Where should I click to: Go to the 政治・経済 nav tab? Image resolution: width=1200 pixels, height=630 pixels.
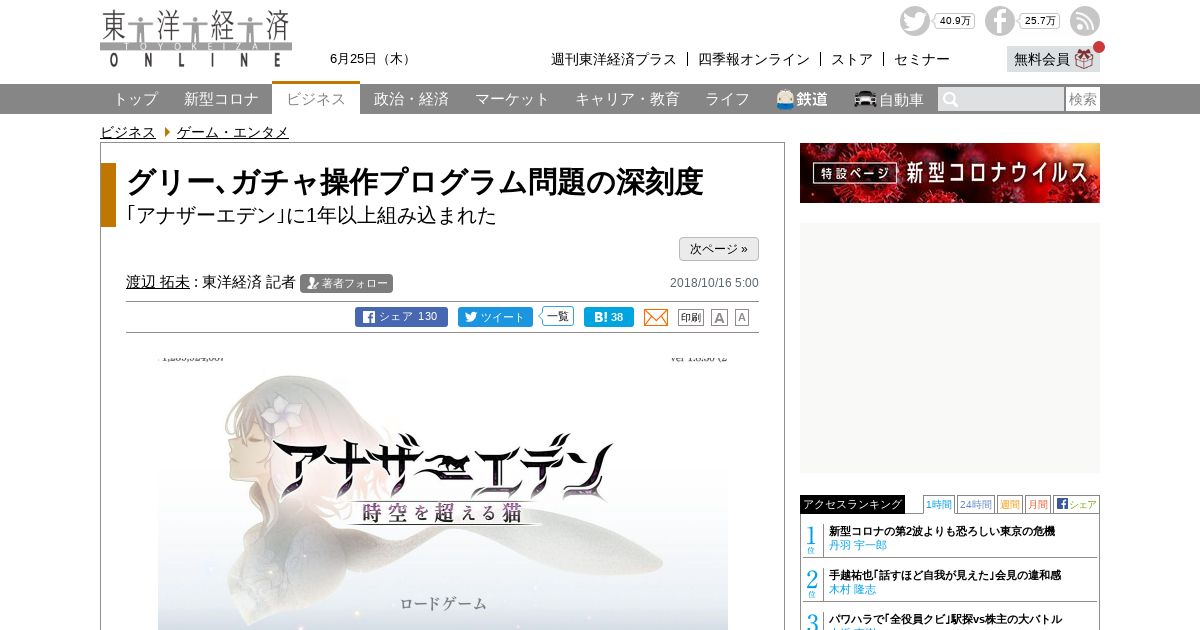[x=411, y=99]
